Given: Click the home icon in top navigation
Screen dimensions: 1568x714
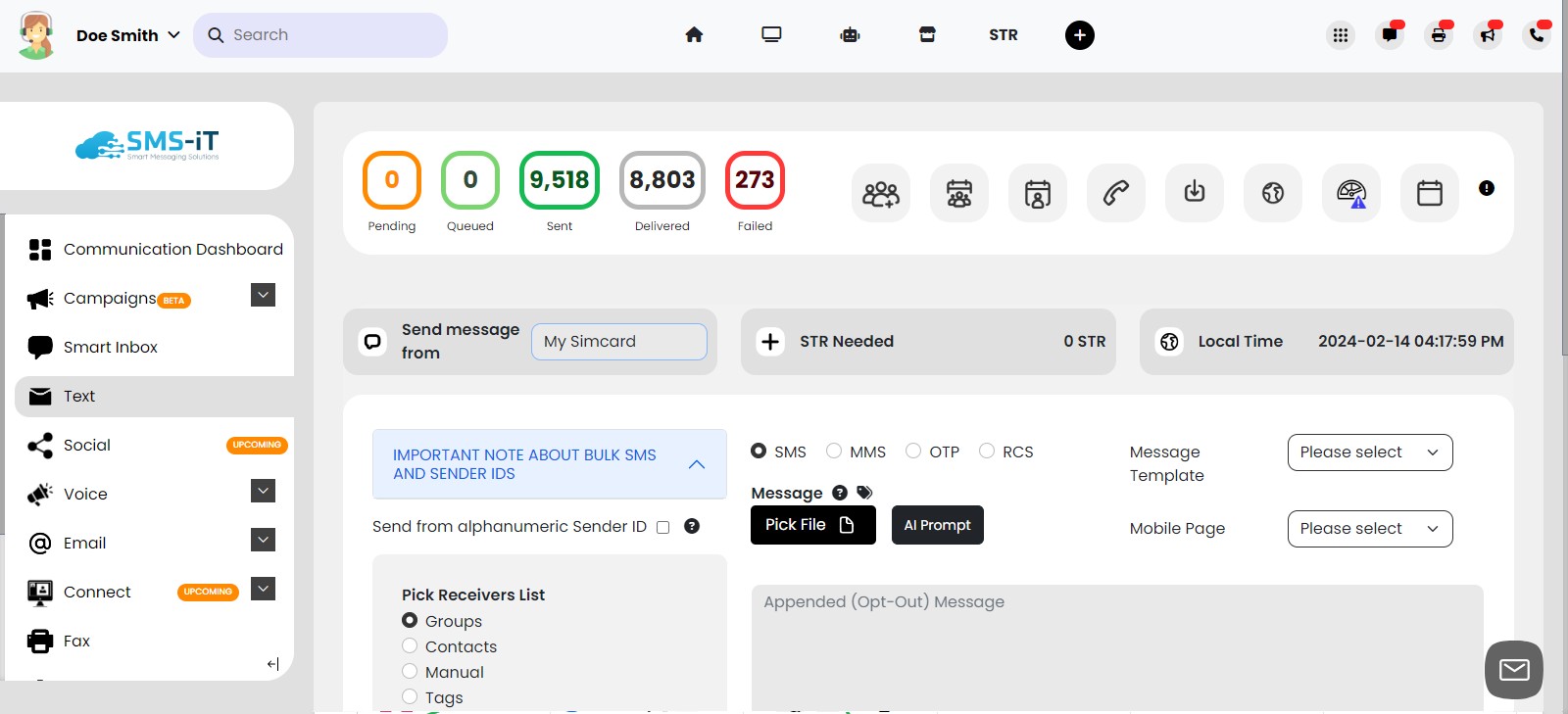Looking at the screenshot, I should click(694, 35).
